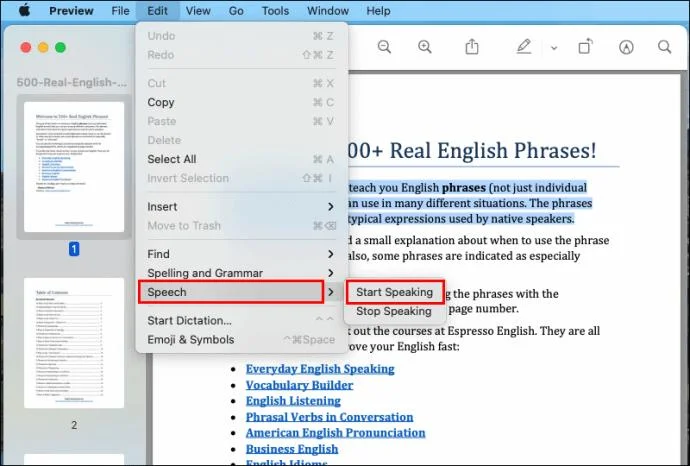690x466 pixels.
Task: Choose Select All in Edit menu
Action: pyautogui.click(x=241, y=159)
